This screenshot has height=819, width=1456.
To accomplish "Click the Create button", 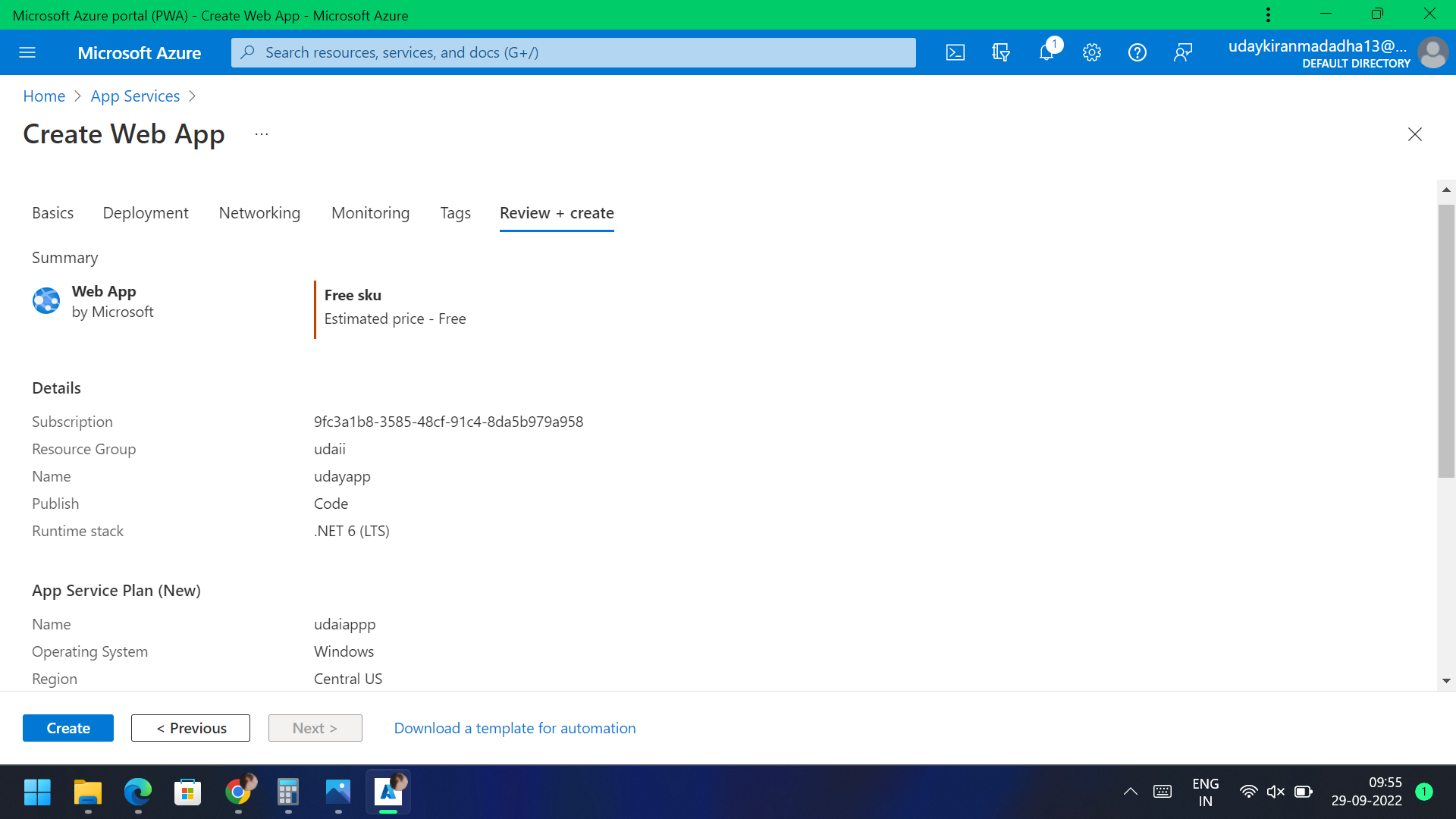I will click(x=68, y=728).
